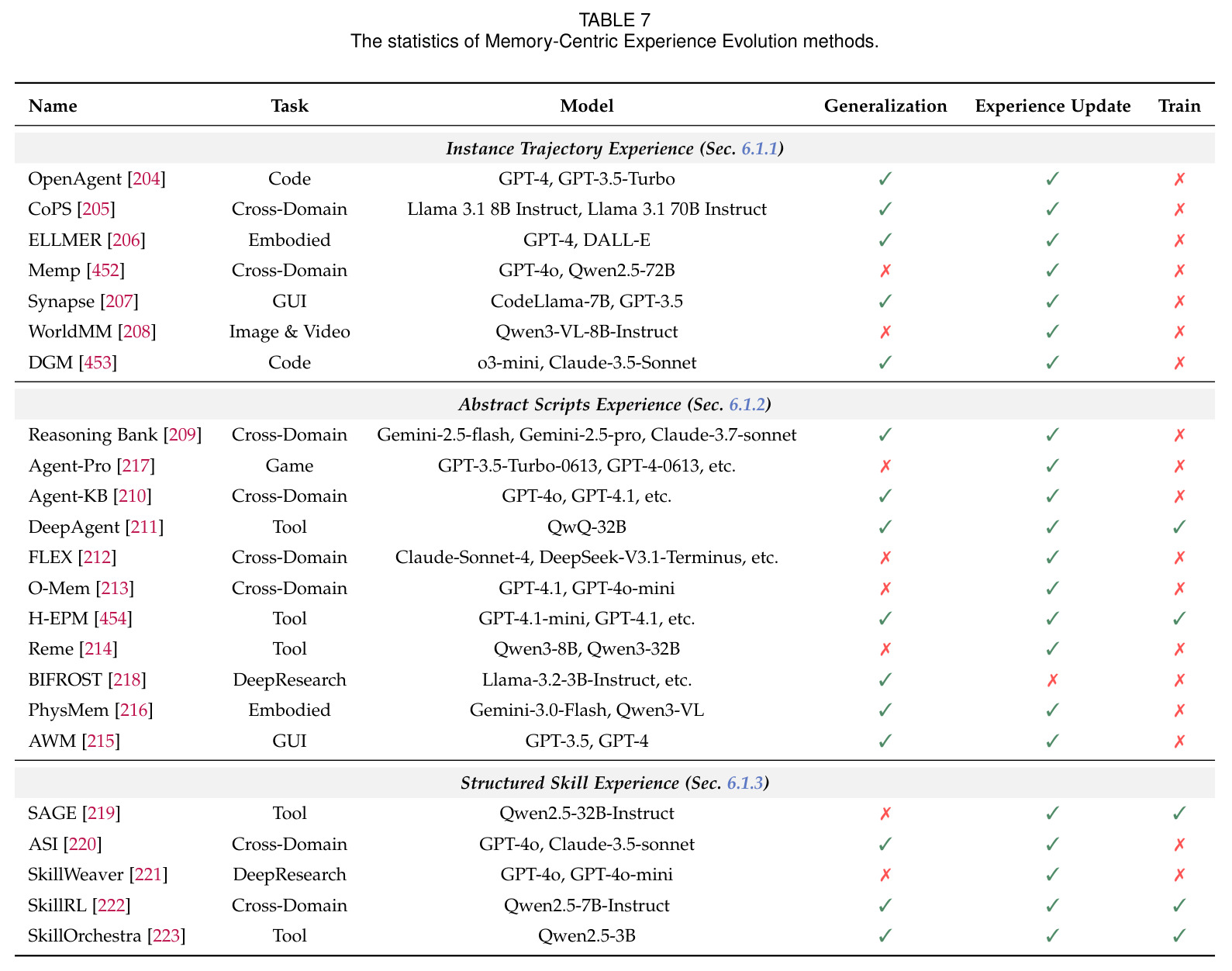Open citation link 453 for DGM
The width and height of the screenshot is (1232, 971).
pos(98,363)
